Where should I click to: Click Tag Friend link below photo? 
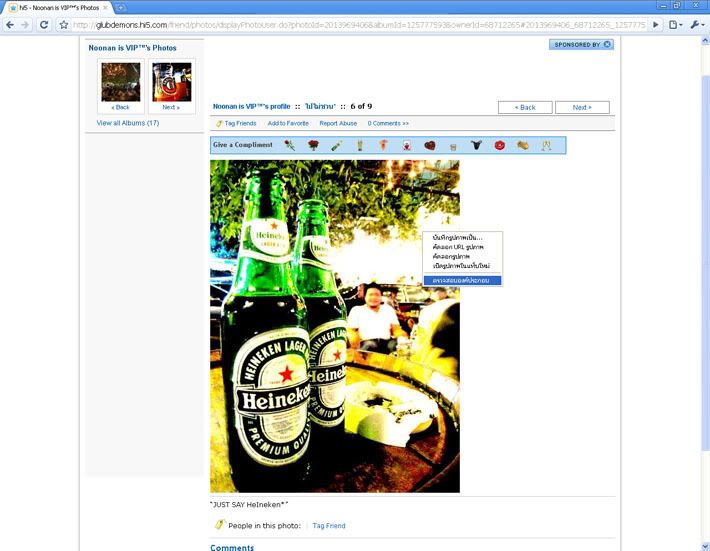pyautogui.click(x=329, y=526)
